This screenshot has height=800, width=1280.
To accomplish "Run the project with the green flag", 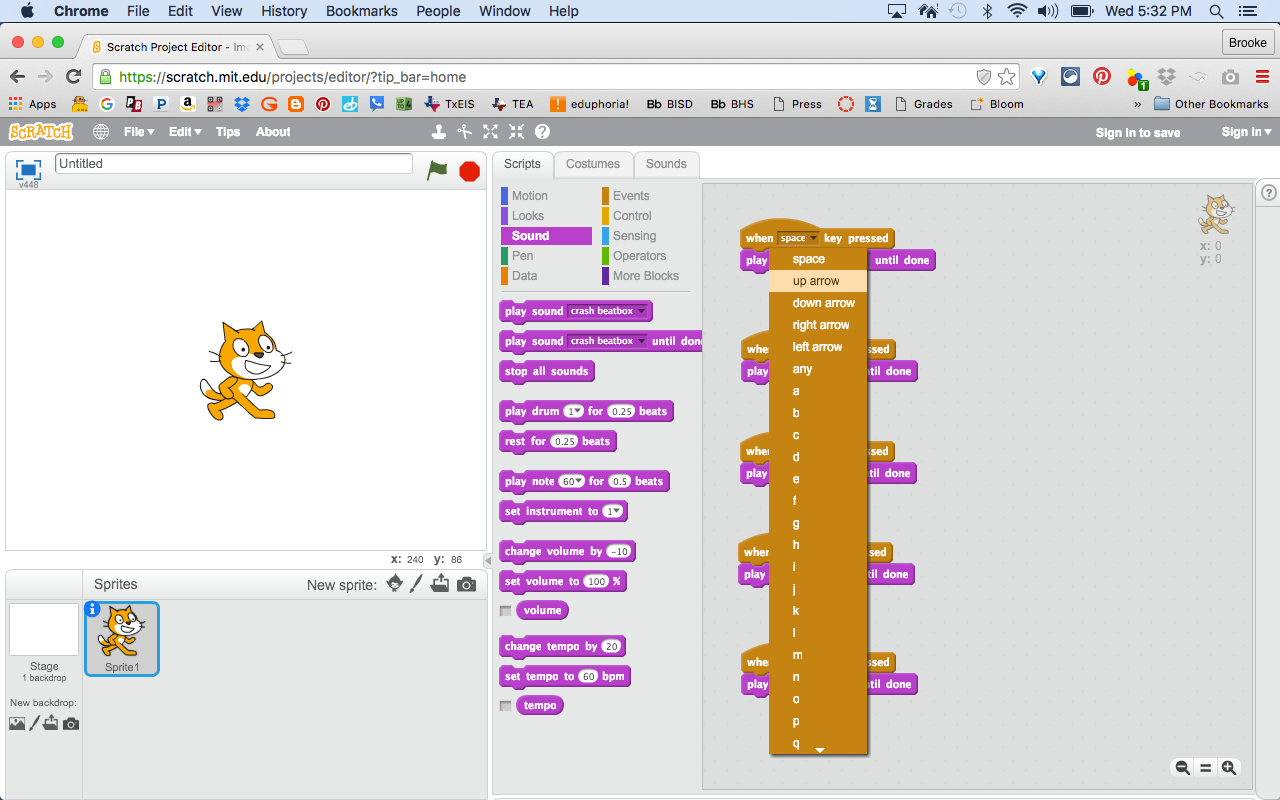I will tap(437, 171).
